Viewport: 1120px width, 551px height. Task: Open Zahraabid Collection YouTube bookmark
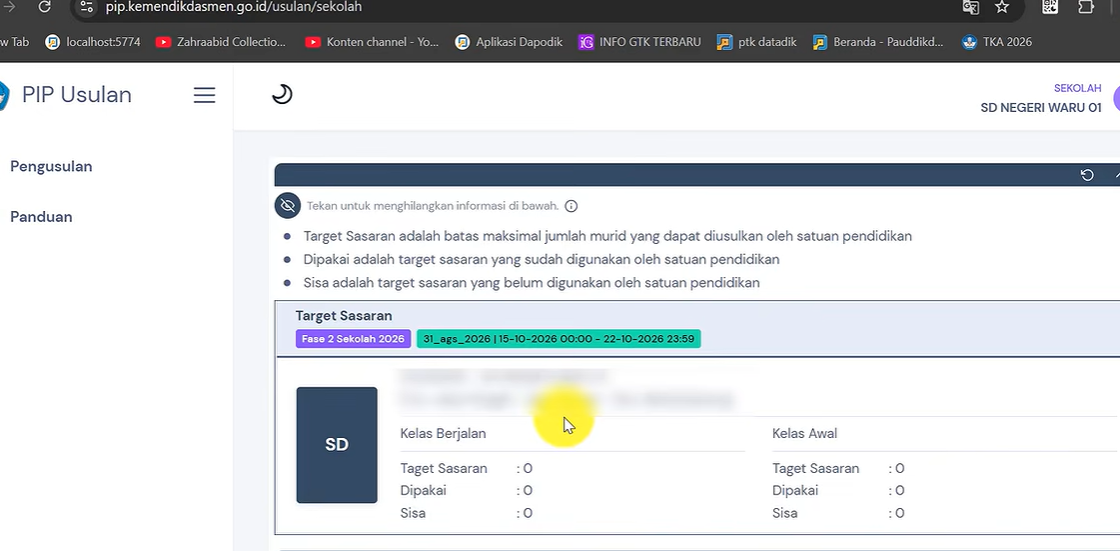pos(221,42)
